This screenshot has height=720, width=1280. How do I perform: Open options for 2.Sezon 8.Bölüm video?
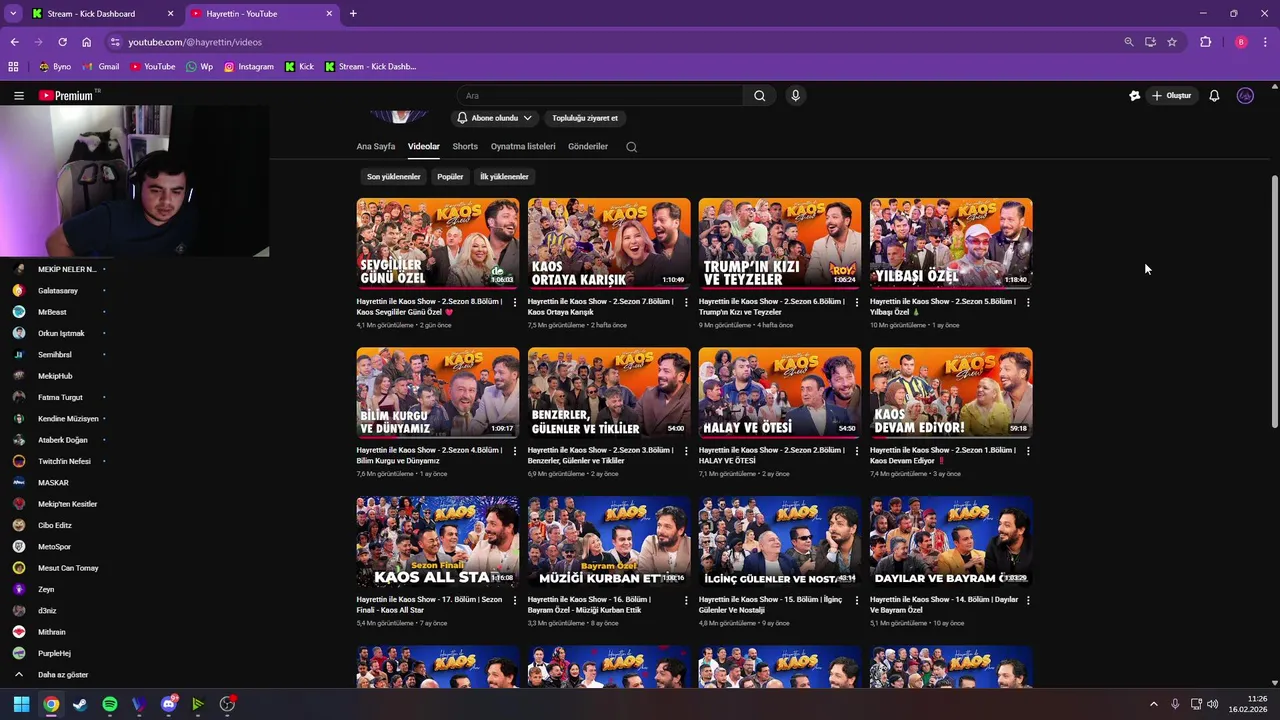515,302
